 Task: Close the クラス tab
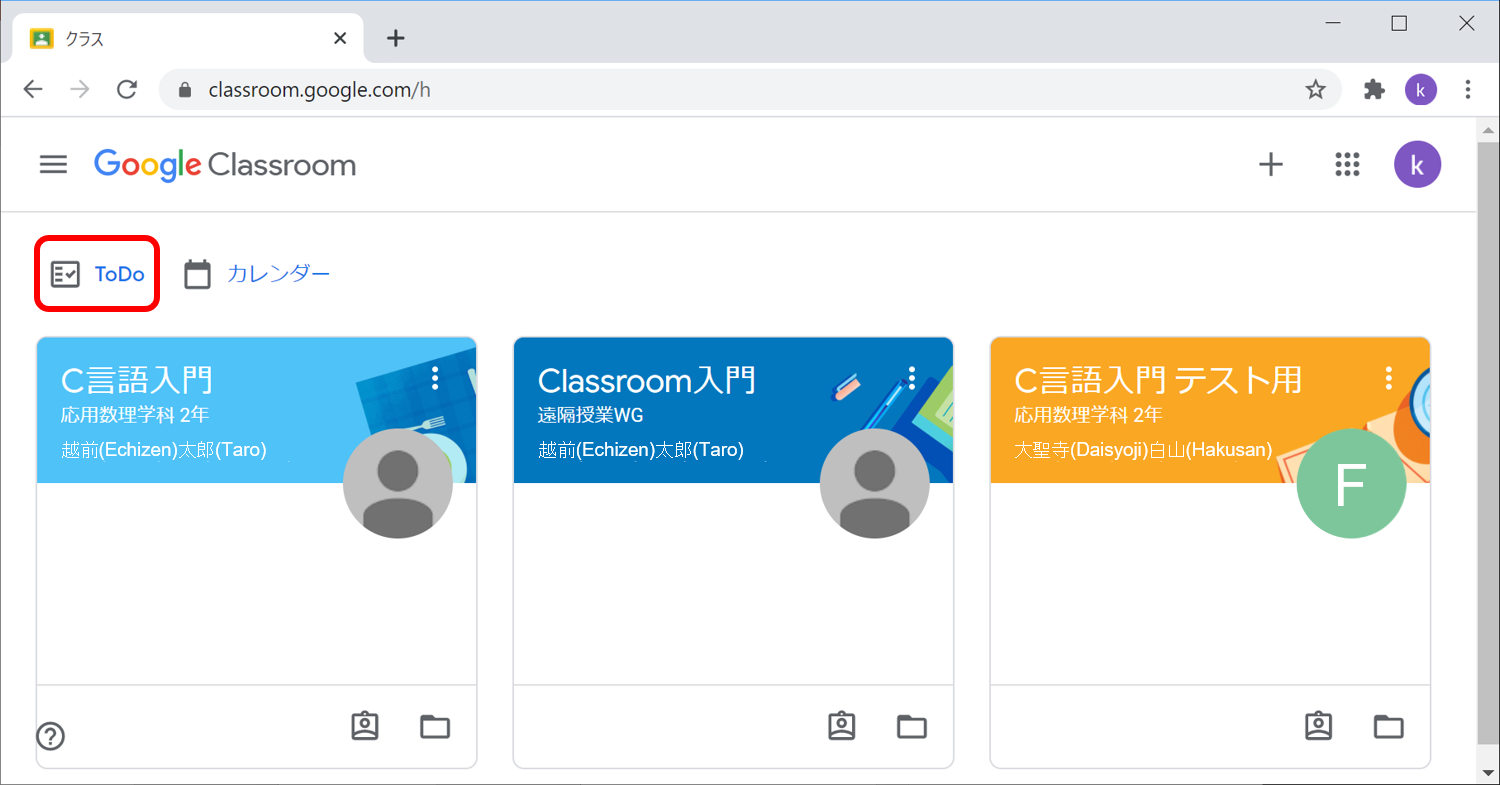(340, 39)
